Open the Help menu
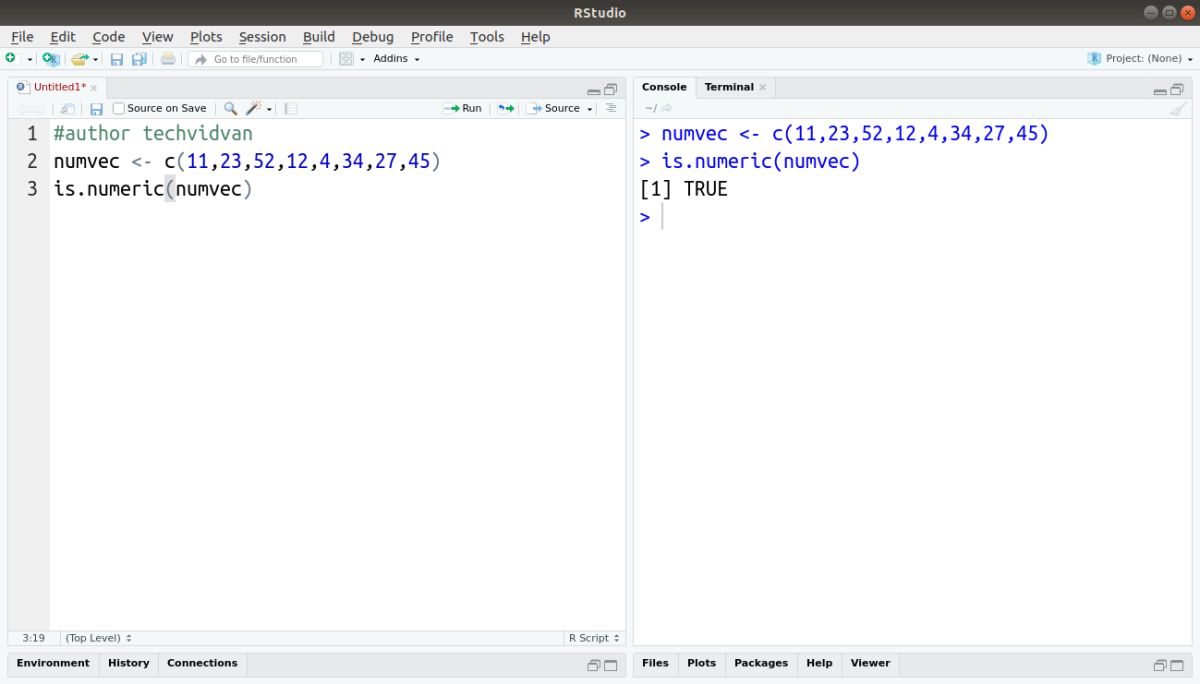Image resolution: width=1200 pixels, height=684 pixels. click(535, 37)
